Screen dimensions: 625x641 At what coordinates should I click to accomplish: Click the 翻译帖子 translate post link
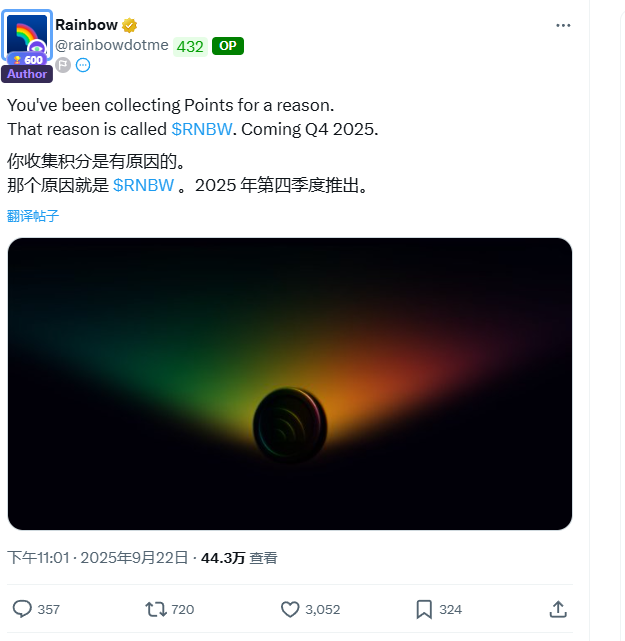tap(33, 215)
